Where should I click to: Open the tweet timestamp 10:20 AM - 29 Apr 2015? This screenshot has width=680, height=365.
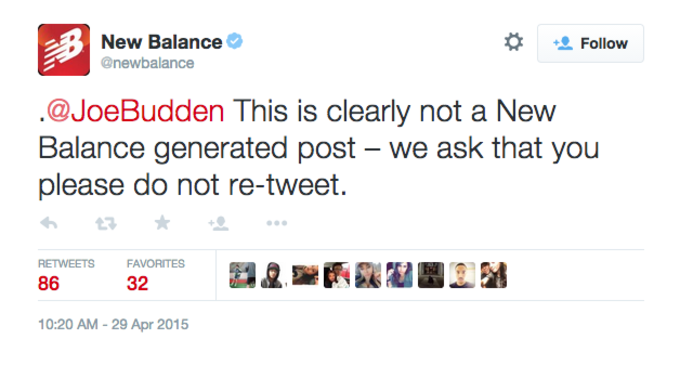pyautogui.click(x=113, y=324)
